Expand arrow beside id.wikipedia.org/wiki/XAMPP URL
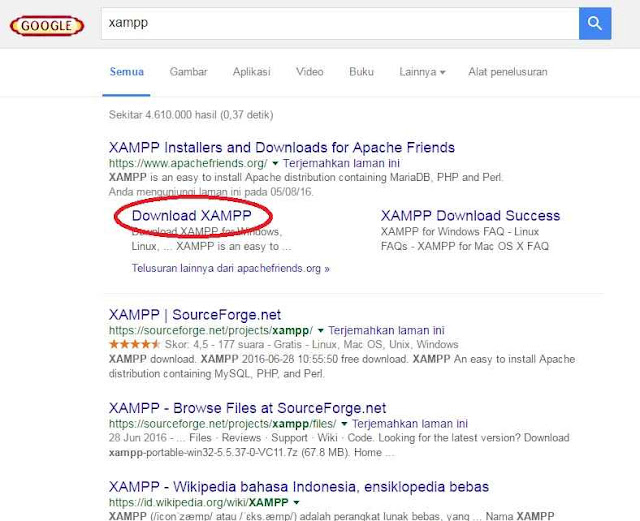The image size is (640, 521). pyautogui.click(x=296, y=503)
